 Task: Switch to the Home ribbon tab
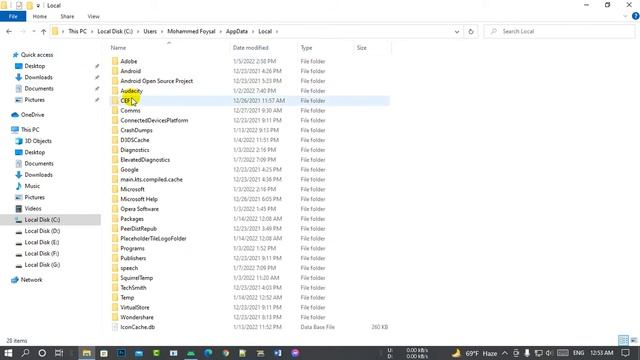click(40, 16)
